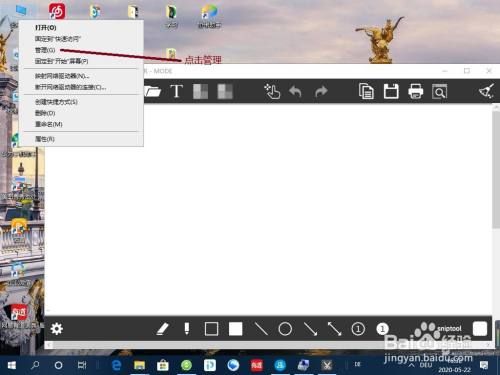
Task: Save the snip with the floppy disk icon
Action: (391, 91)
